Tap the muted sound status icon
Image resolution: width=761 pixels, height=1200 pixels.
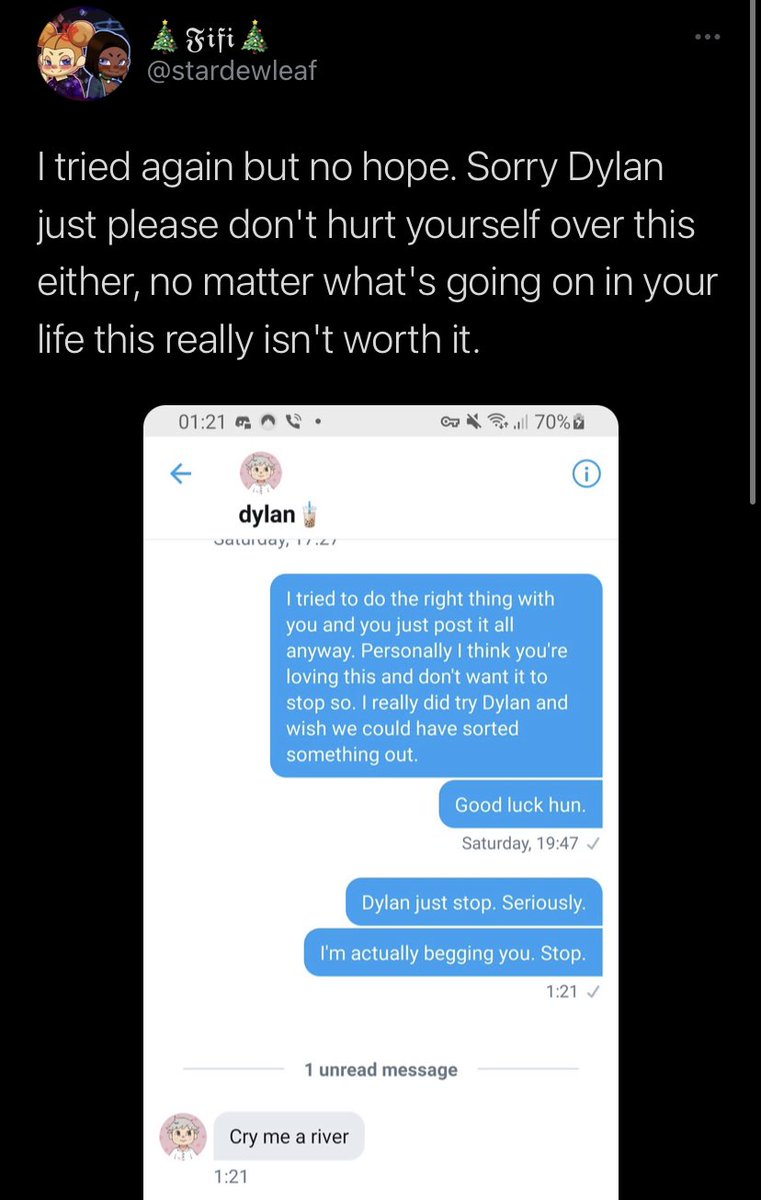(x=474, y=422)
